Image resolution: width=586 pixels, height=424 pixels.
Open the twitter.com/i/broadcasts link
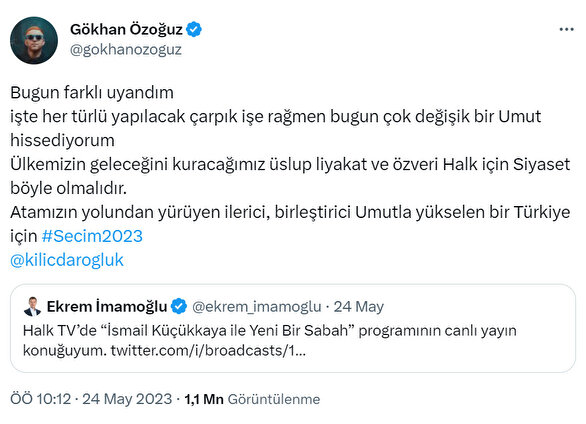click(208, 351)
